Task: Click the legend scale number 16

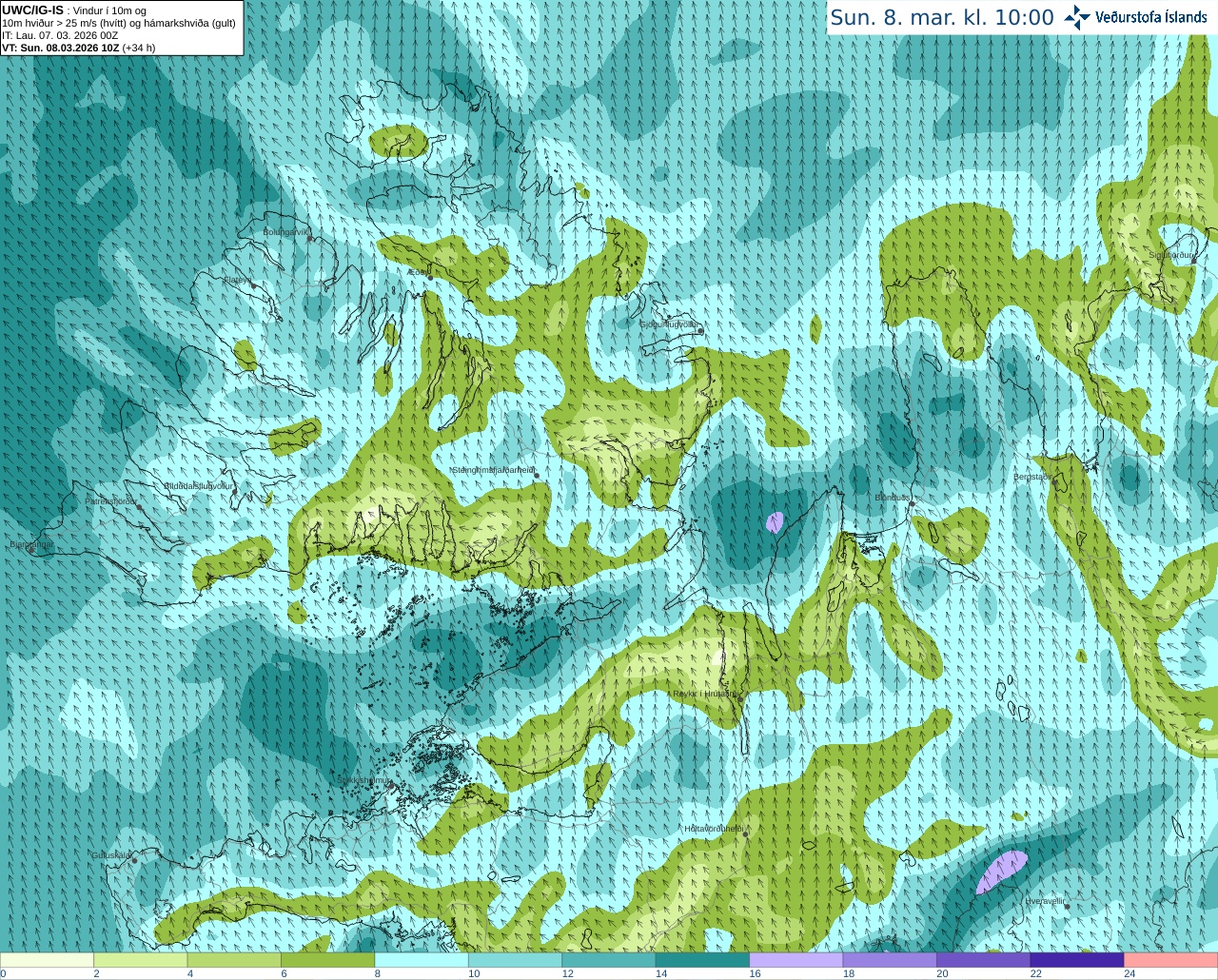Action: pos(755,973)
